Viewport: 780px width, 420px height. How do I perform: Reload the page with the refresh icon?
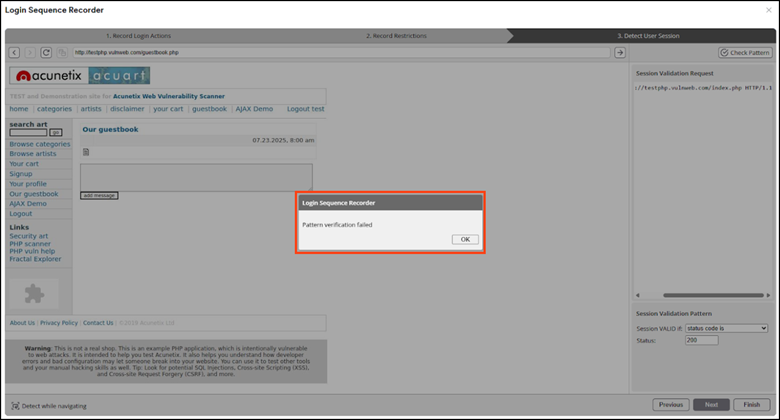(x=46, y=53)
